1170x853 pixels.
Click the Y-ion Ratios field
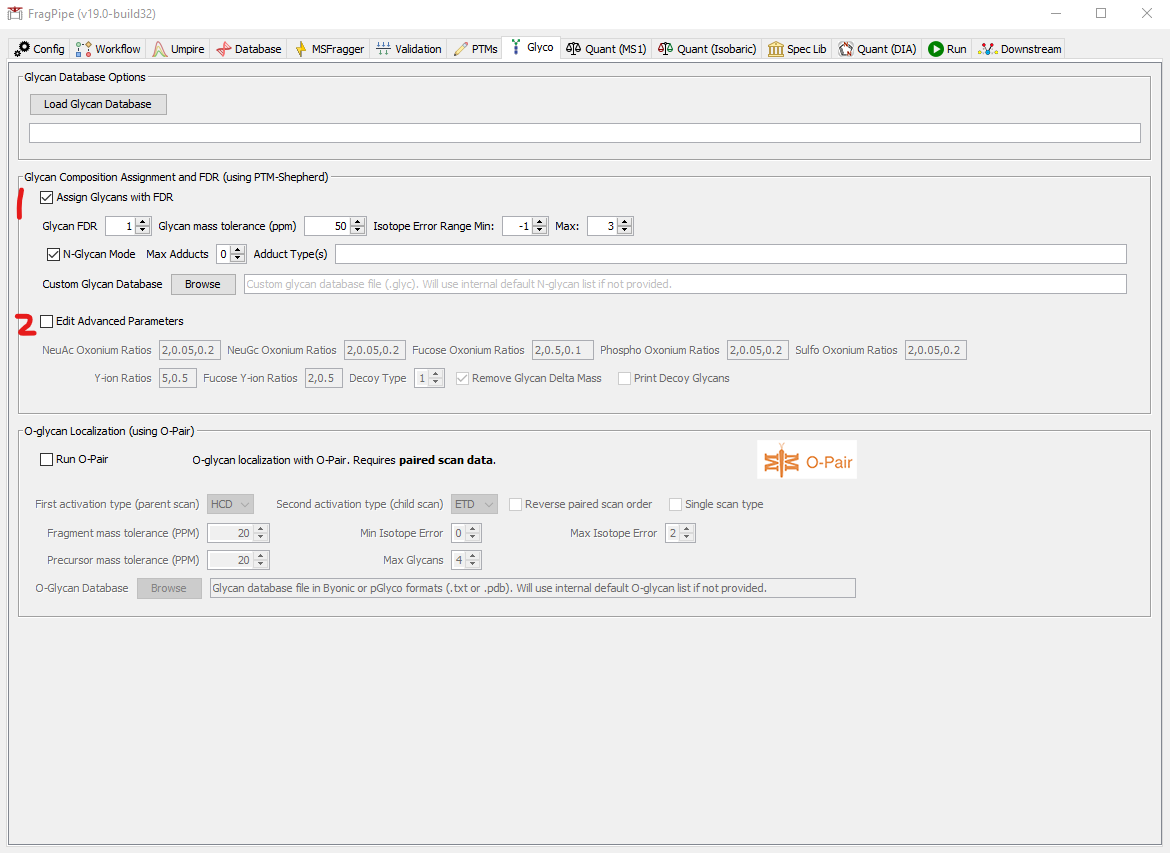click(178, 378)
